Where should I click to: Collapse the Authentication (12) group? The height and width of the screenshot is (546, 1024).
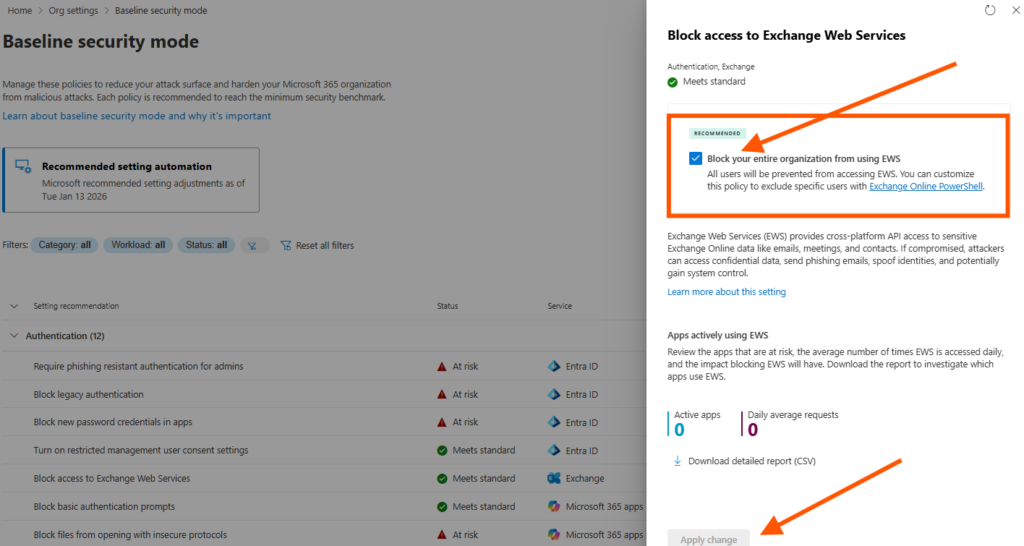coord(14,336)
